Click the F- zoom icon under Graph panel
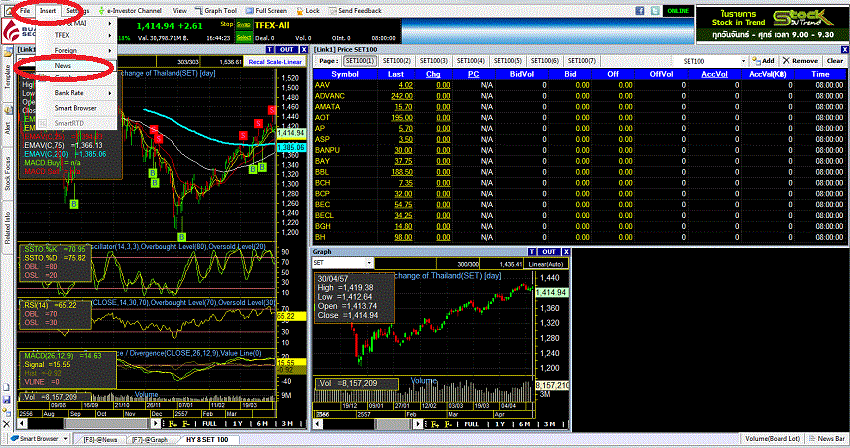The width and height of the screenshot is (850, 448). tap(448, 424)
